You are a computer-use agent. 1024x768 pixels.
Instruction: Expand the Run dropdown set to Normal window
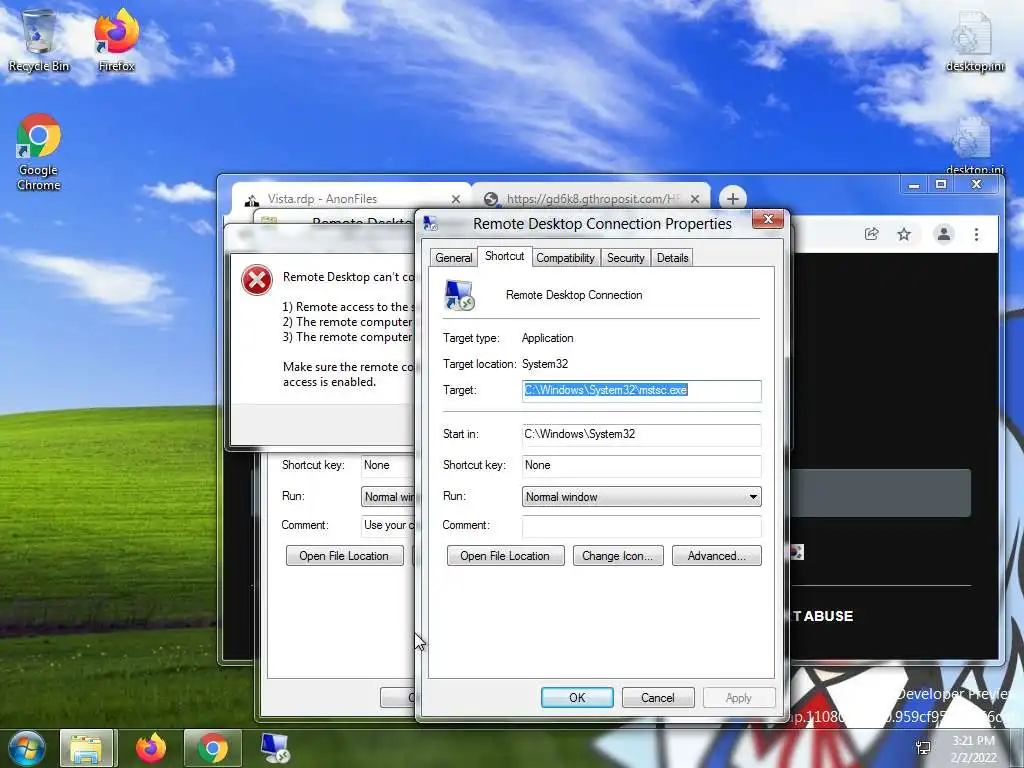click(x=641, y=497)
